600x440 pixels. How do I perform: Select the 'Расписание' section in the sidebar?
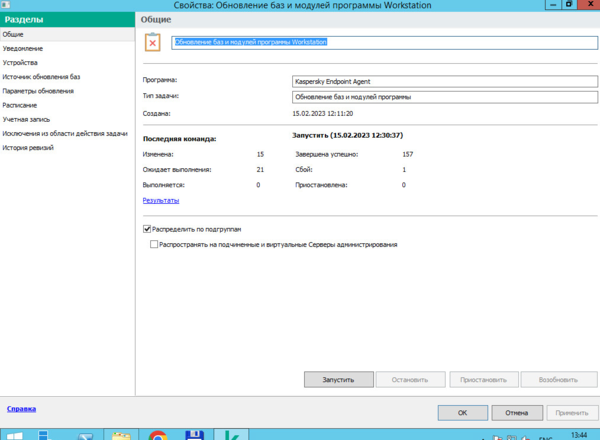(20, 104)
